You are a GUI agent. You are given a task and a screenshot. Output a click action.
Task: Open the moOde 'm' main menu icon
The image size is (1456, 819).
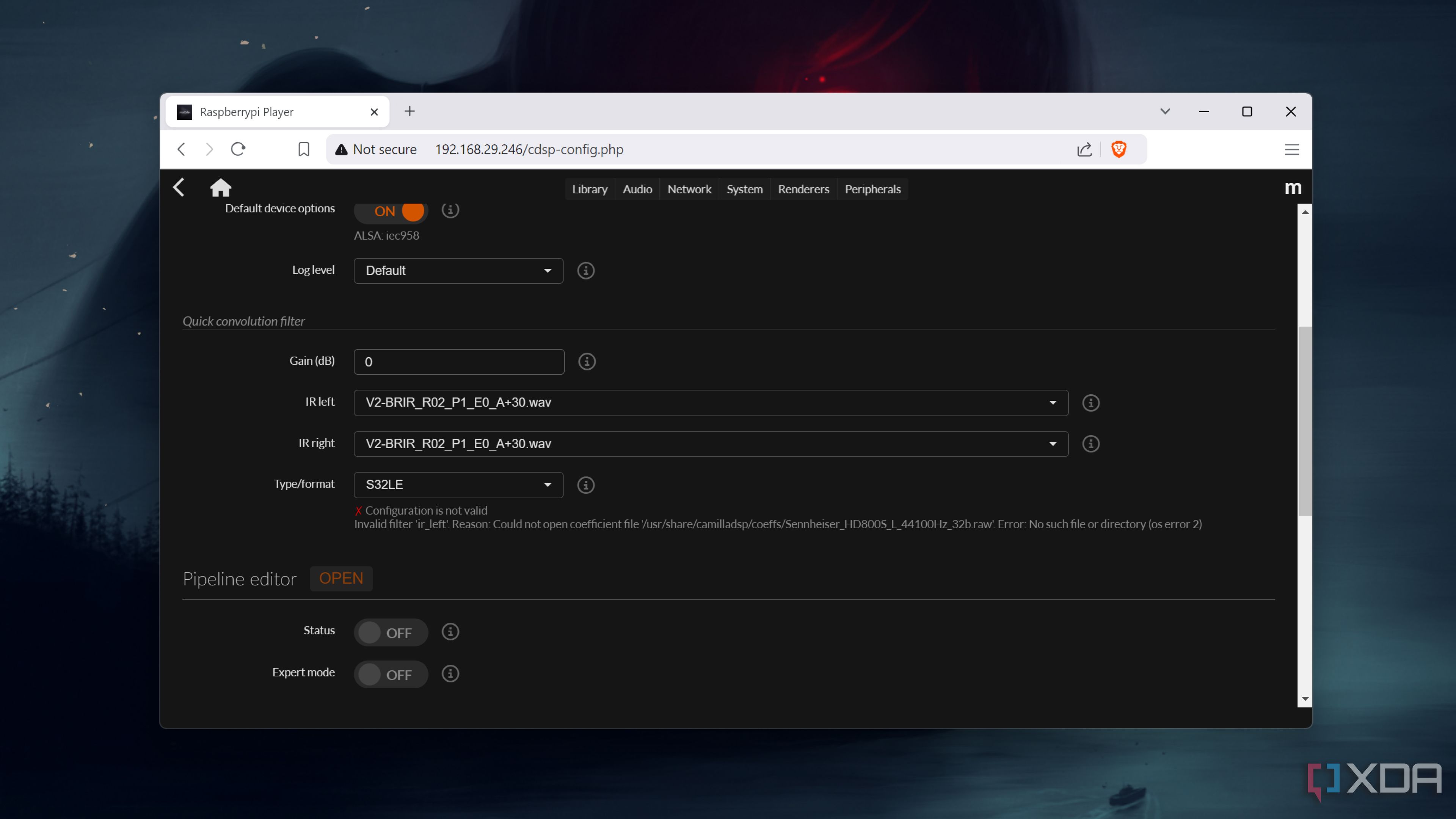coord(1293,188)
